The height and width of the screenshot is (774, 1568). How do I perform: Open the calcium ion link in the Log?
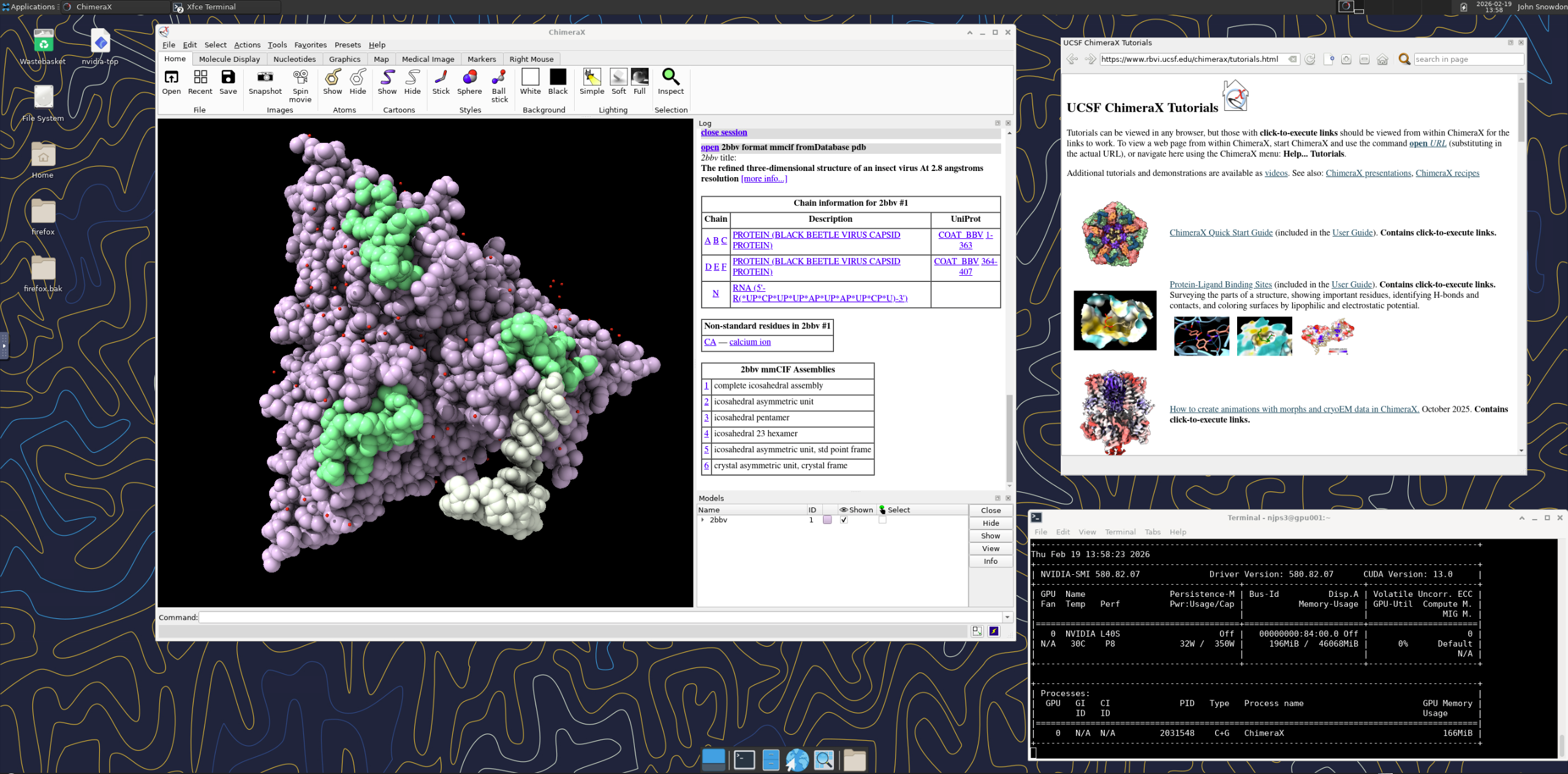(x=749, y=342)
